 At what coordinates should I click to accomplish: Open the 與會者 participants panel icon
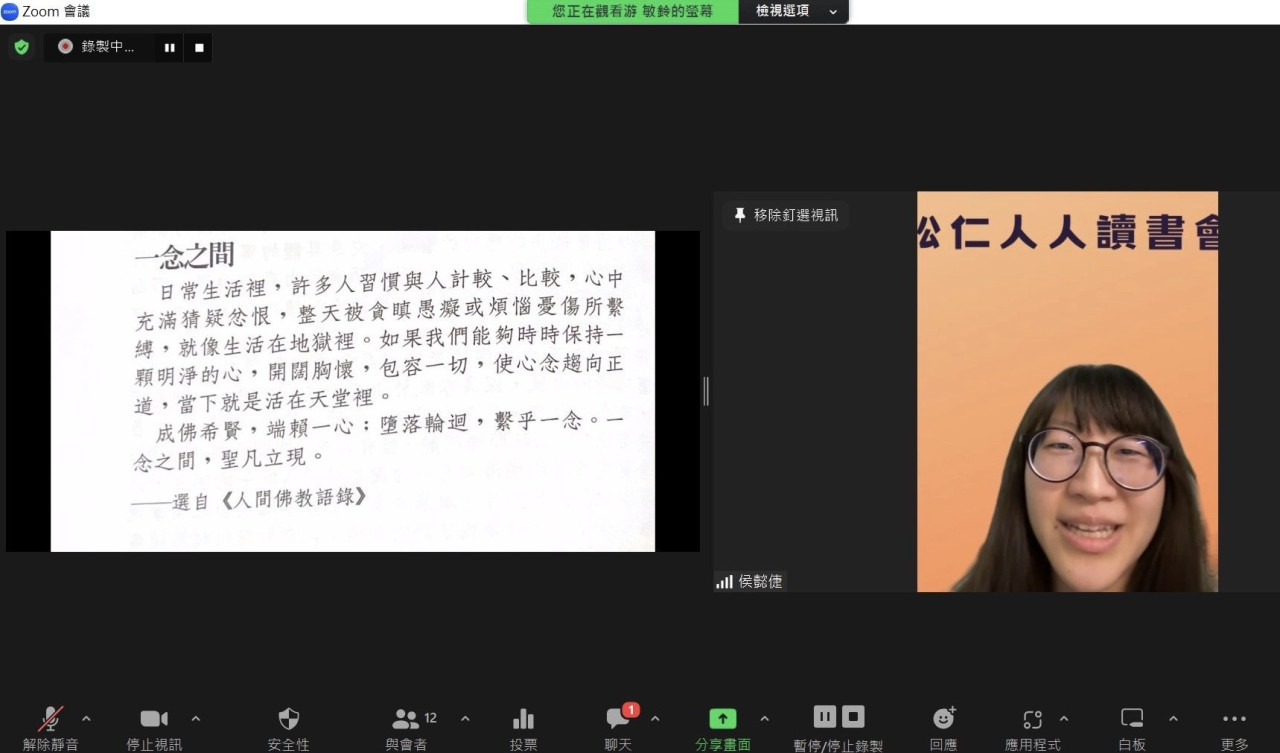tap(408, 718)
